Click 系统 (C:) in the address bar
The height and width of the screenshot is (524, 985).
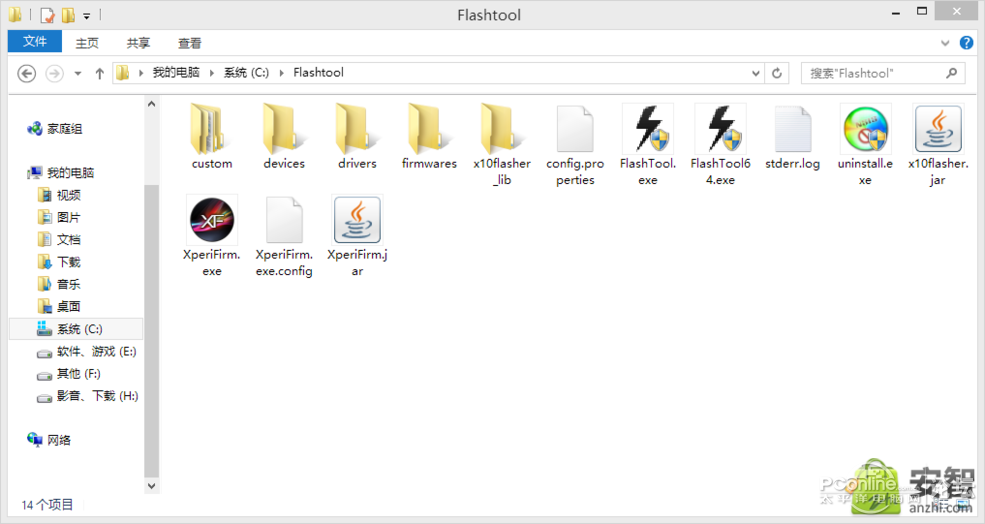246,73
